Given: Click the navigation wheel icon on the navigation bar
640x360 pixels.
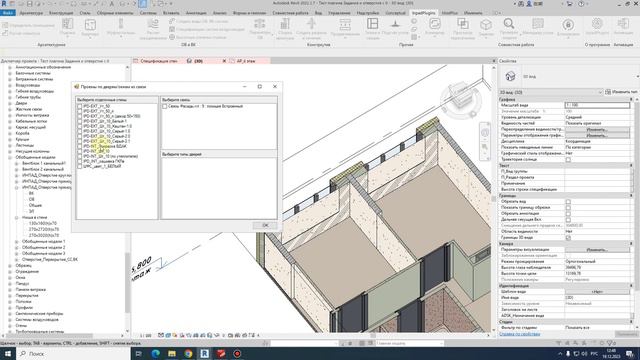Looking at the screenshot, I should [x=484, y=133].
